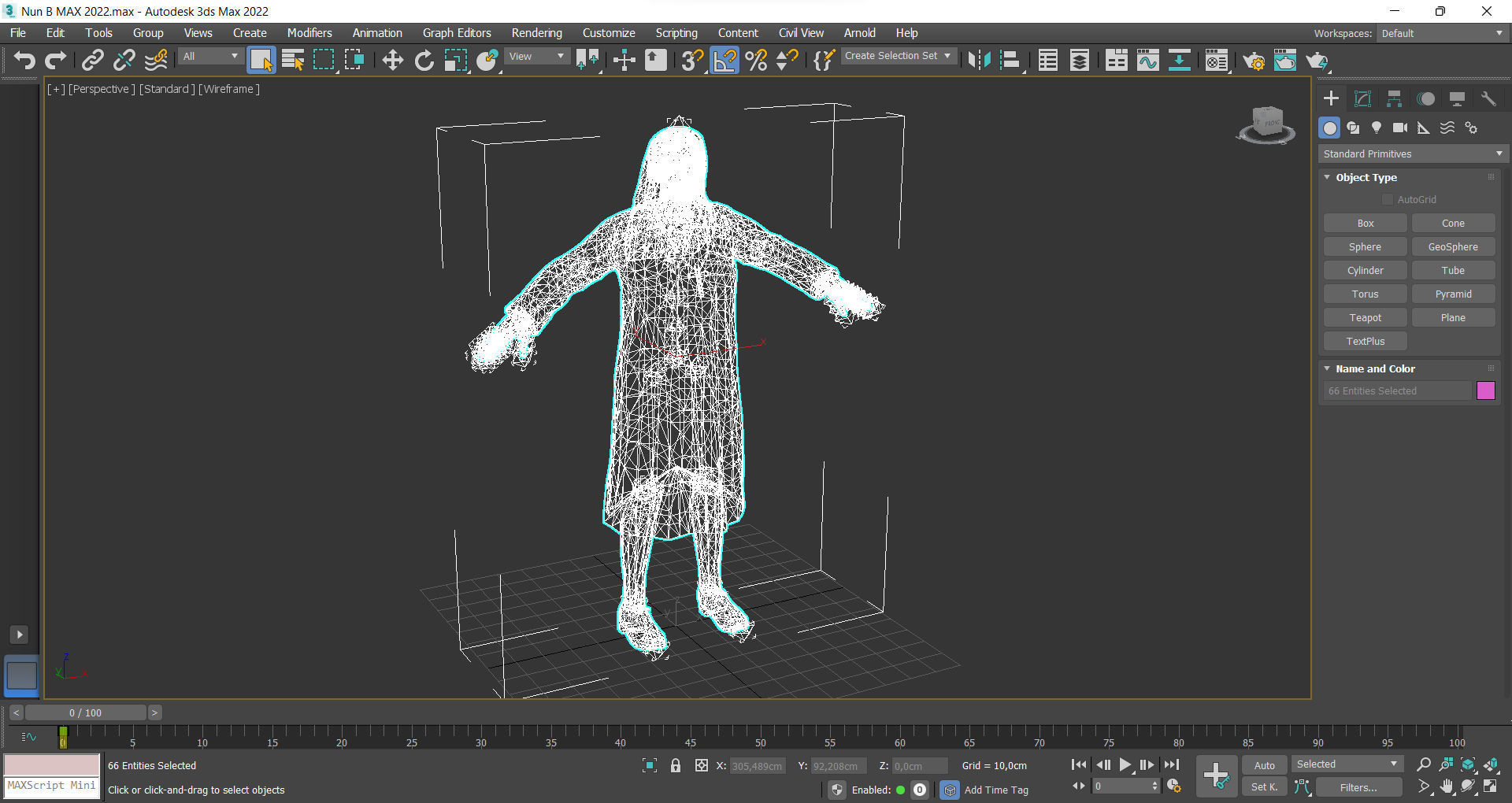Open selection filter All dropdown
Viewport: 1512px width, 803px height.
pos(210,56)
